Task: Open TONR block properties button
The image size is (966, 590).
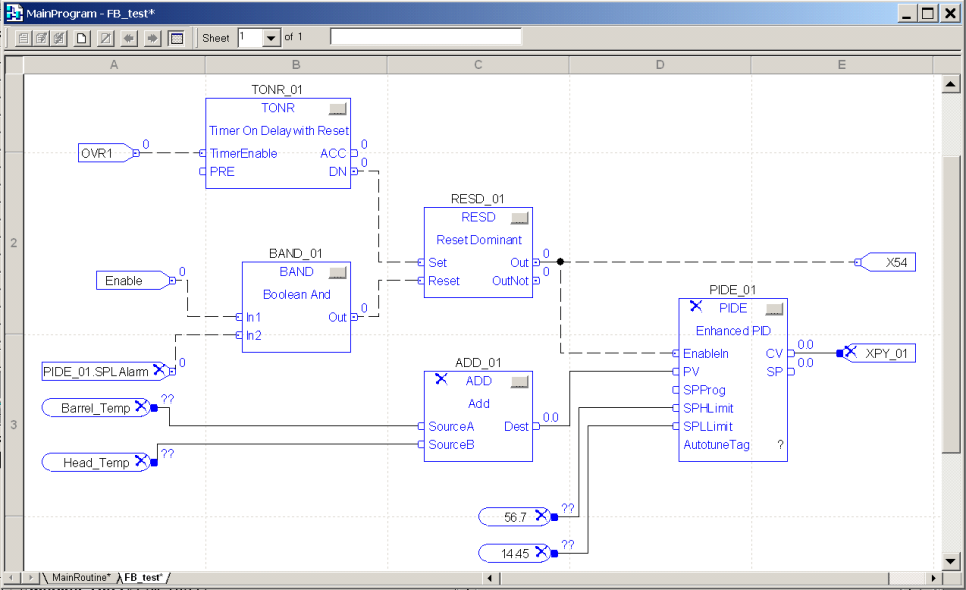Action: 338,109
